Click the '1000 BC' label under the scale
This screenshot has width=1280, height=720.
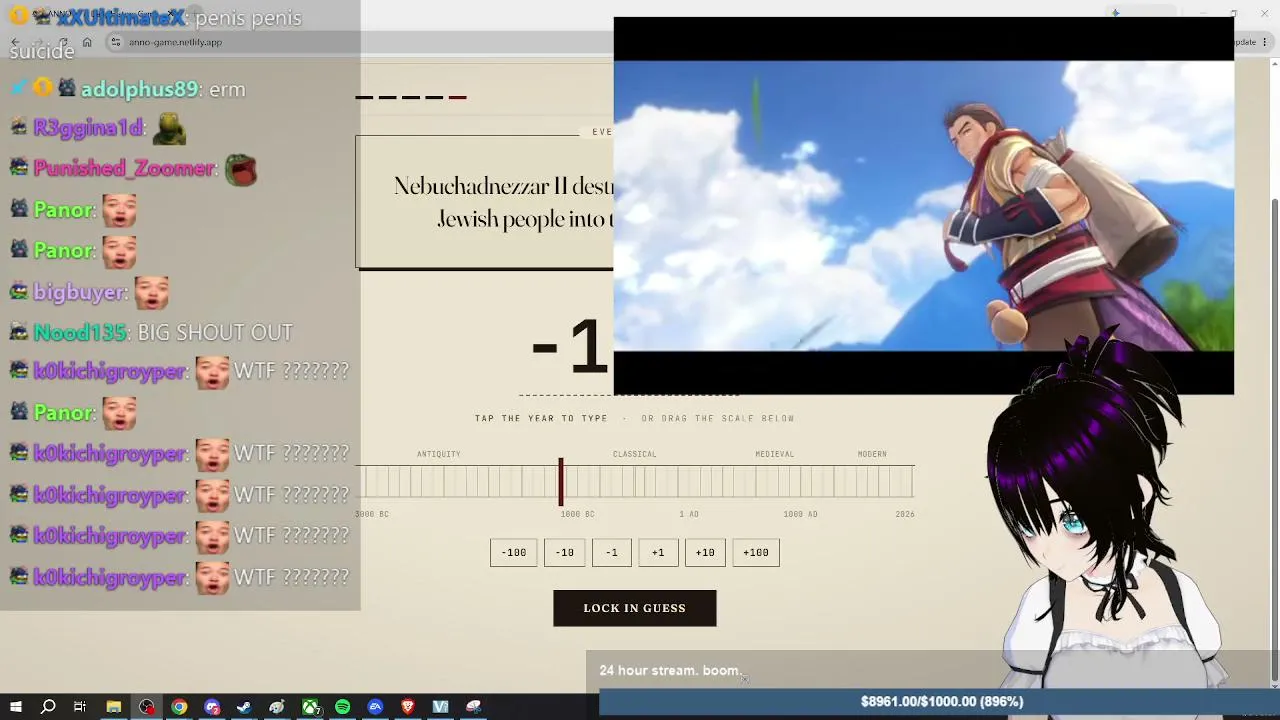point(578,514)
